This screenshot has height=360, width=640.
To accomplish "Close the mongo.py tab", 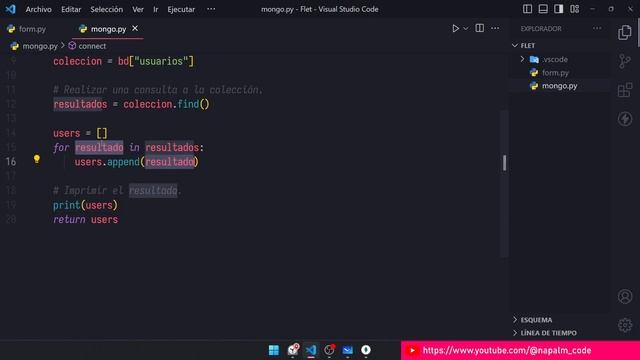I will coord(135,29).
